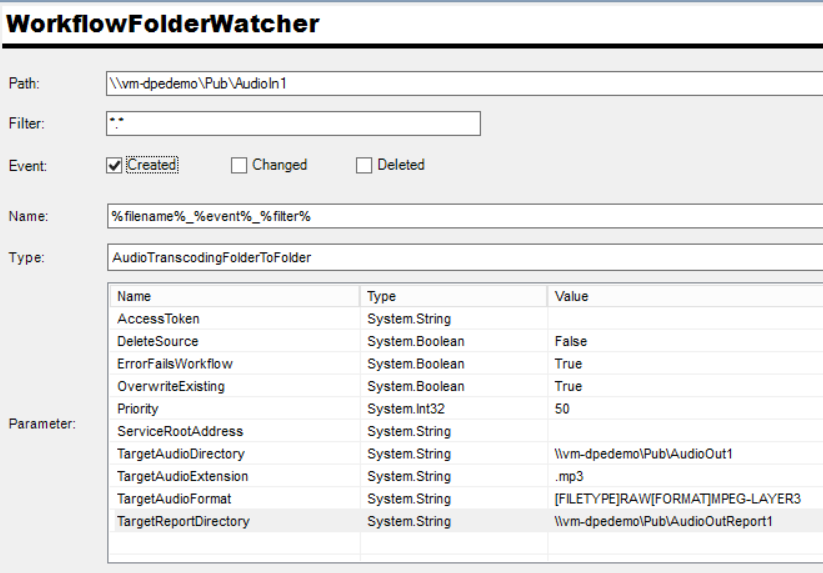
Task: Select the ErrorFailsWorkflow value True
Action: [x=568, y=364]
